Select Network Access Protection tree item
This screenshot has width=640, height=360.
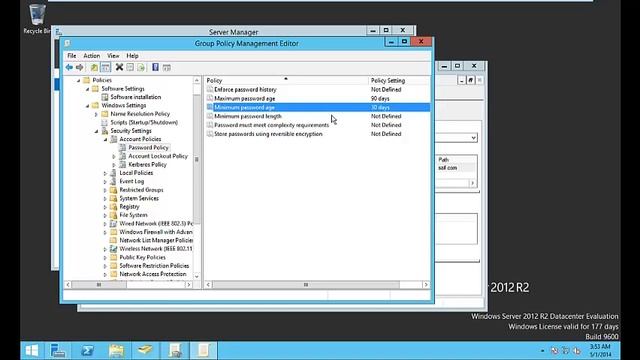tap(153, 274)
